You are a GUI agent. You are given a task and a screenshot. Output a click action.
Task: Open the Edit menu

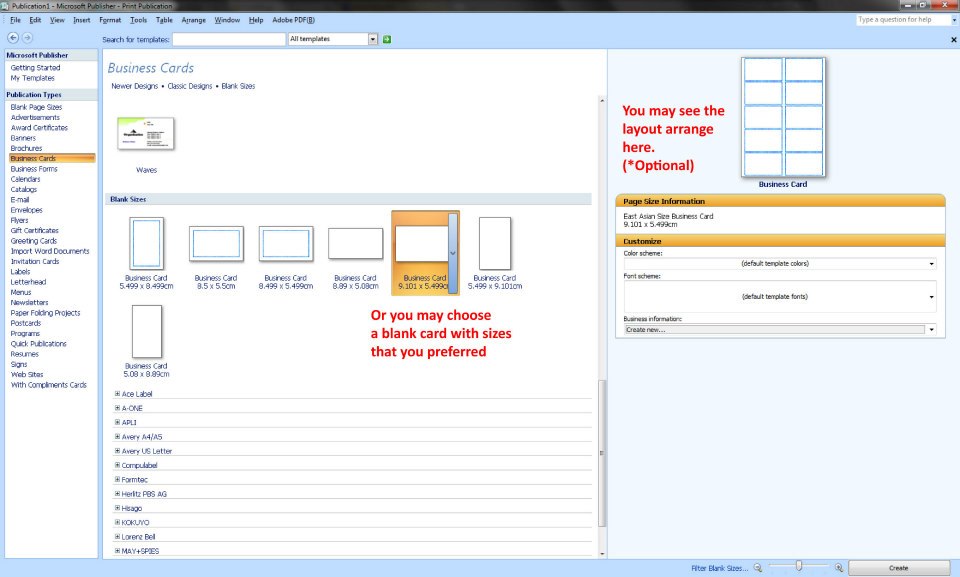click(x=36, y=20)
